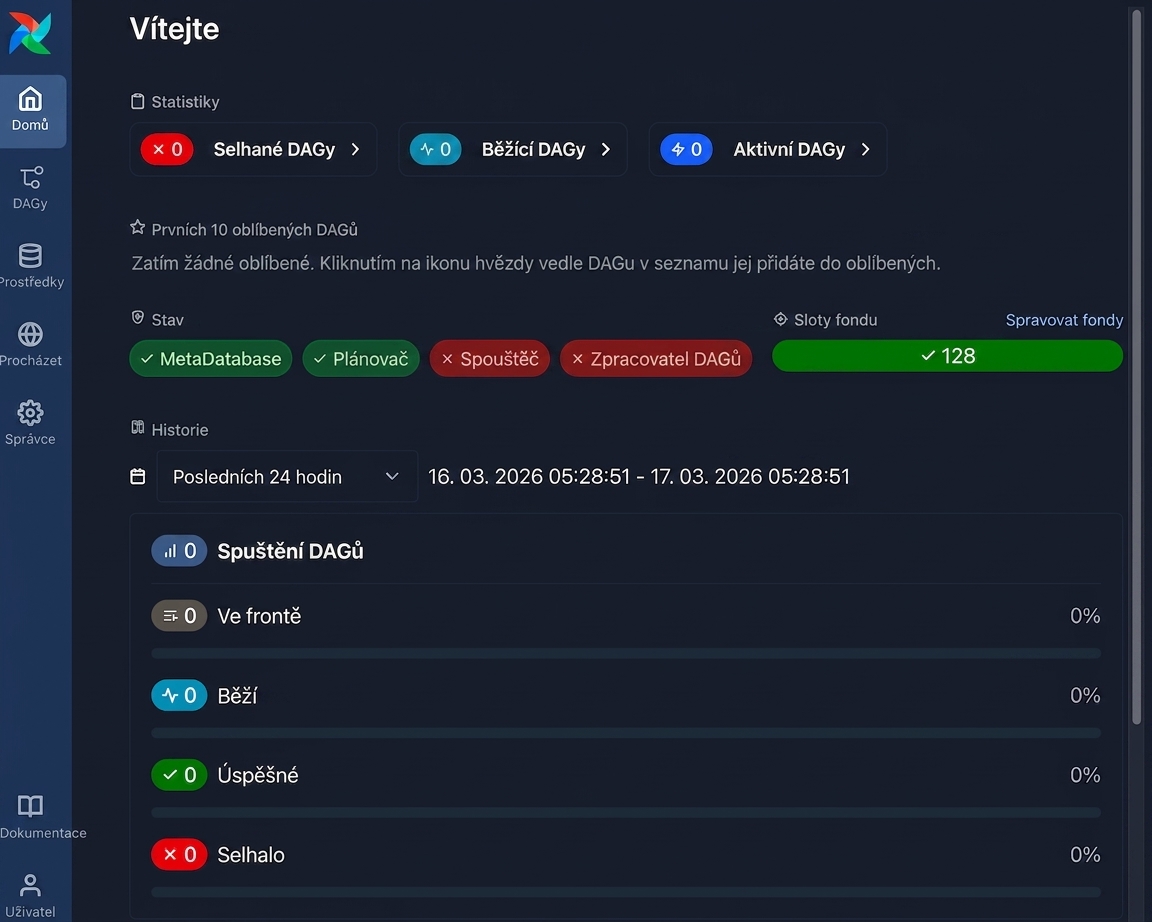This screenshot has height=922, width=1152.
Task: Click the Spuštění DAGů count badge
Action: [179, 551]
